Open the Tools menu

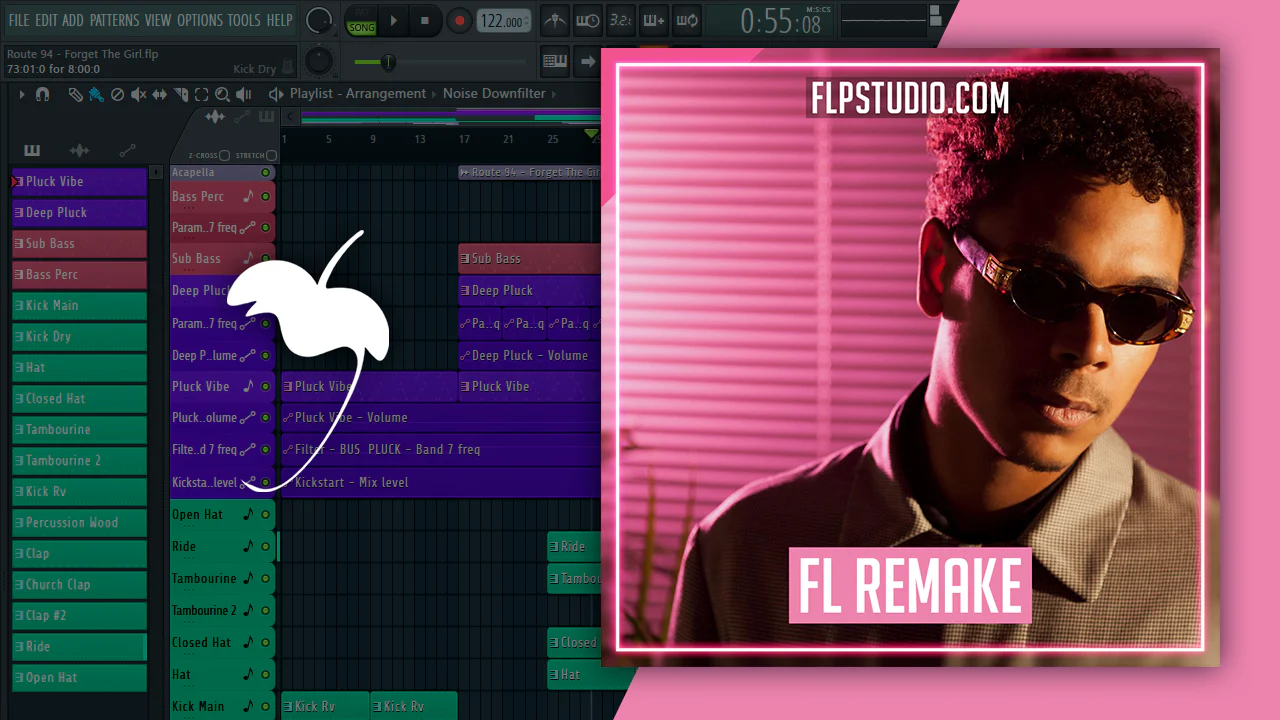(244, 20)
